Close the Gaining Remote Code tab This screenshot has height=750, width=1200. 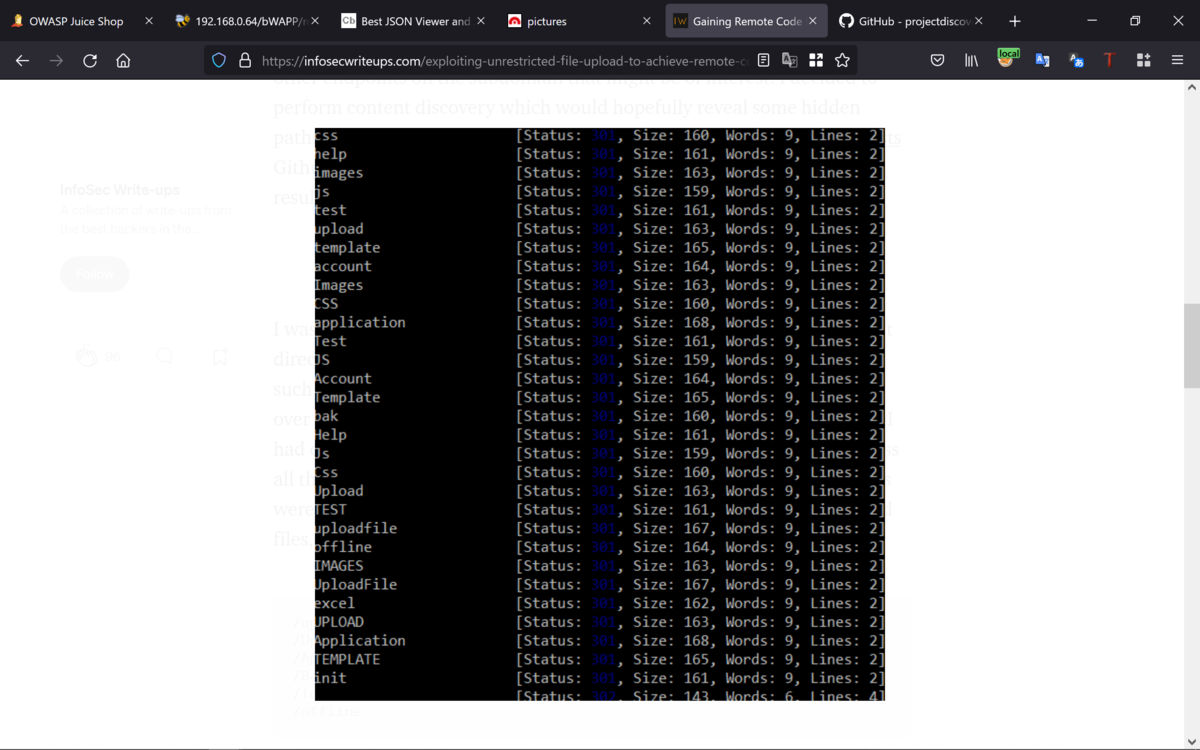[813, 21]
